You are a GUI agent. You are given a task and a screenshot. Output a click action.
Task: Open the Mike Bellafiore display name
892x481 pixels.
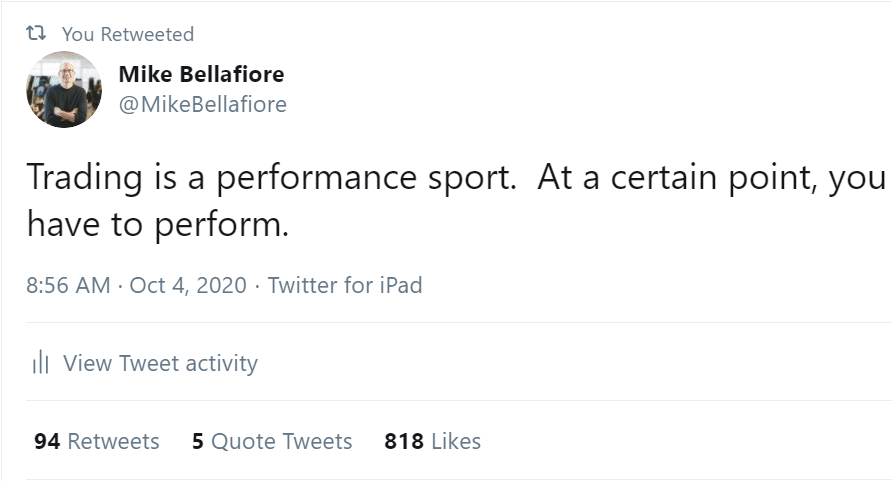tap(201, 74)
